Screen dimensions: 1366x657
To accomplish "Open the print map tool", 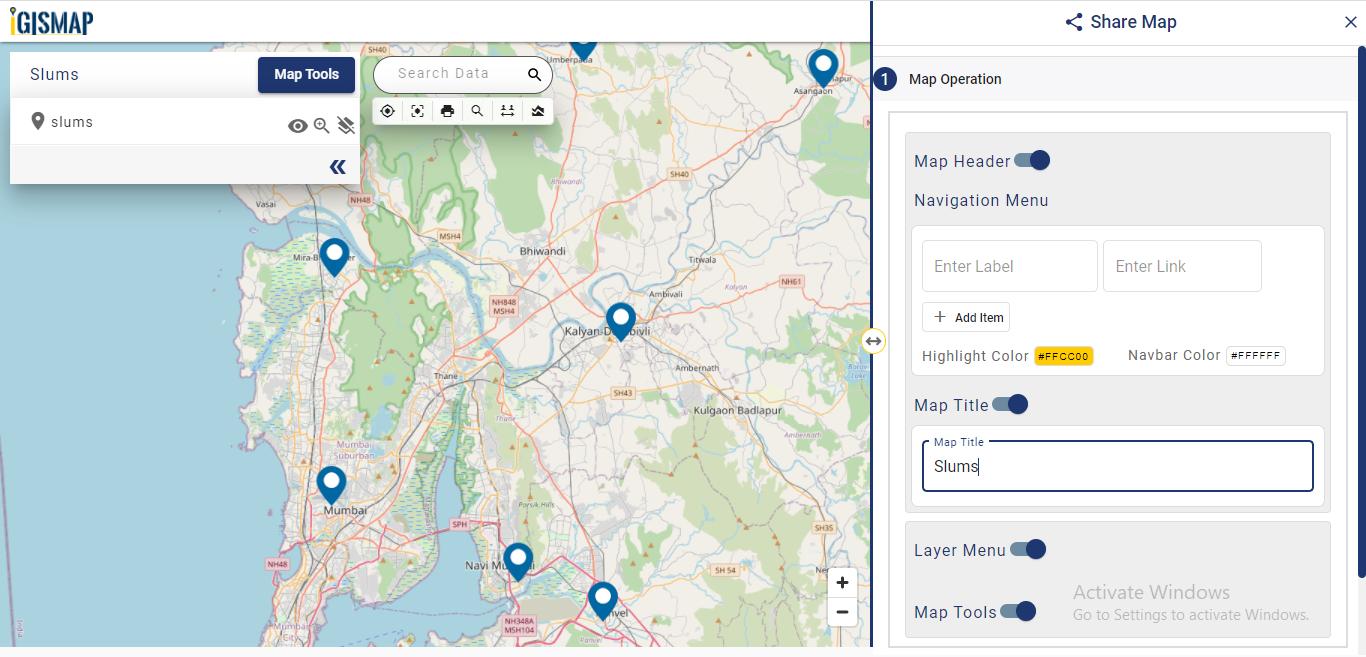I will (447, 111).
